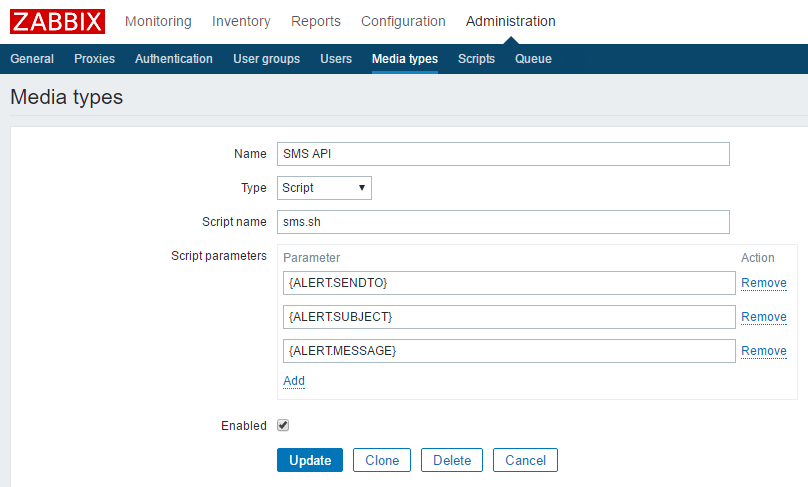808x487 pixels.
Task: Open the Proxies tab
Action: [94, 59]
